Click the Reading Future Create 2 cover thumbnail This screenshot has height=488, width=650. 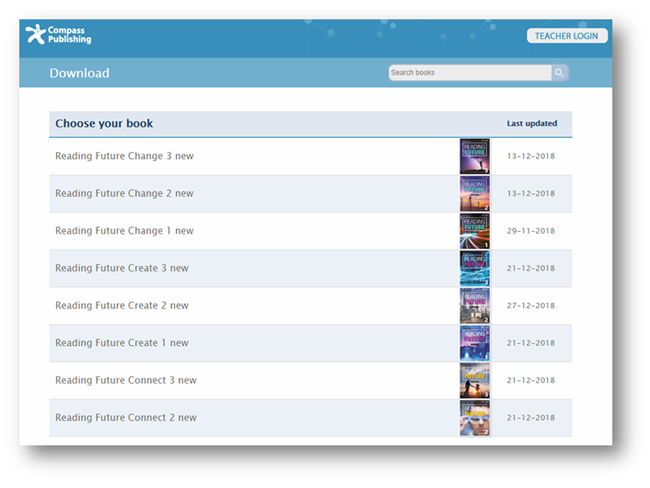click(x=475, y=306)
